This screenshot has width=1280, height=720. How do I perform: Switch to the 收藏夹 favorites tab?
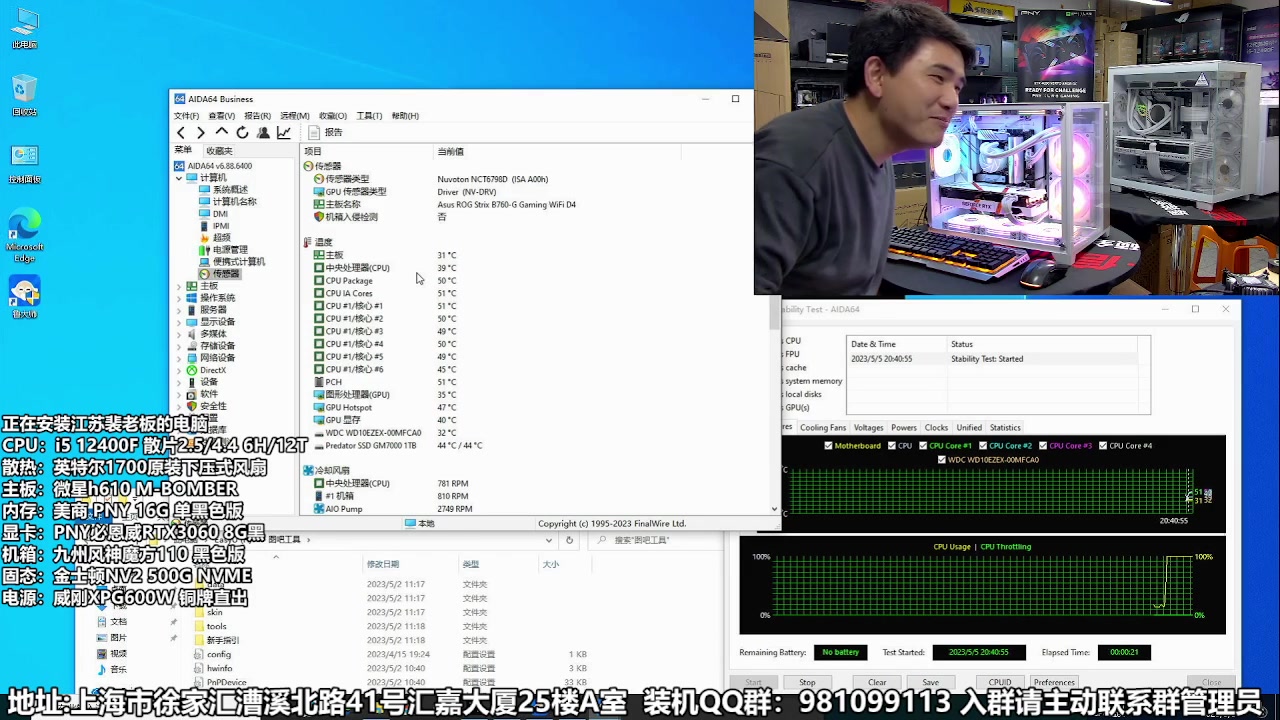click(x=219, y=151)
